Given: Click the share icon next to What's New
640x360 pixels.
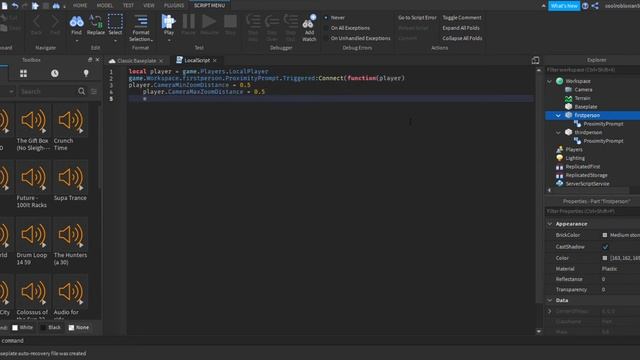Looking at the screenshot, I should pos(595,6).
